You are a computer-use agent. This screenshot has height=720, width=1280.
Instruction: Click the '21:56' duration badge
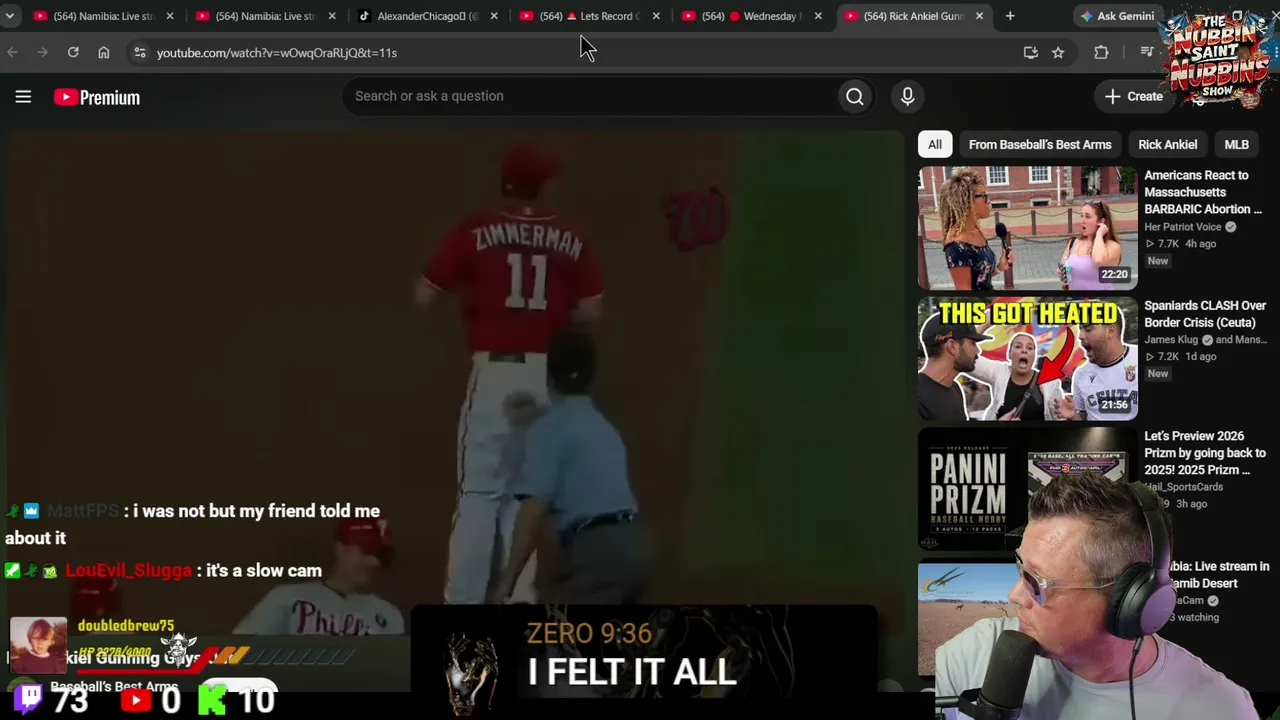point(1114,404)
